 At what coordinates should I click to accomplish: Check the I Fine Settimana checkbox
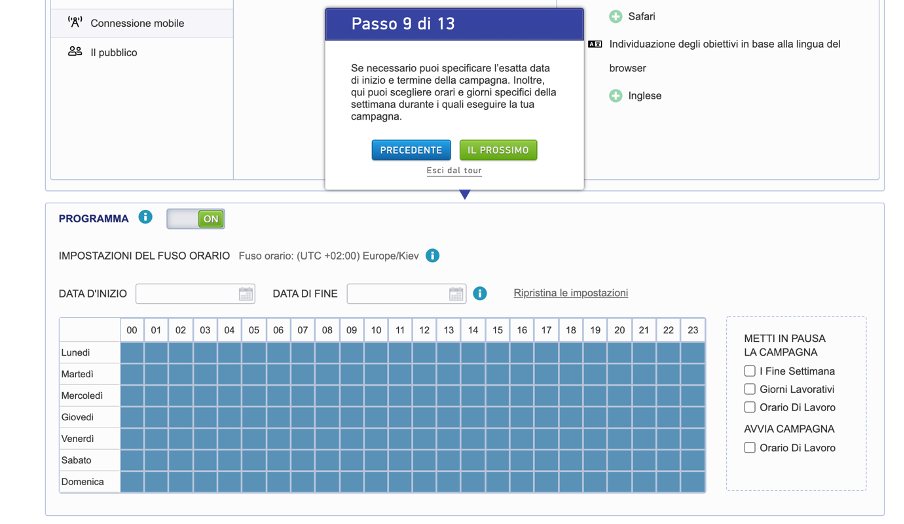(x=750, y=371)
